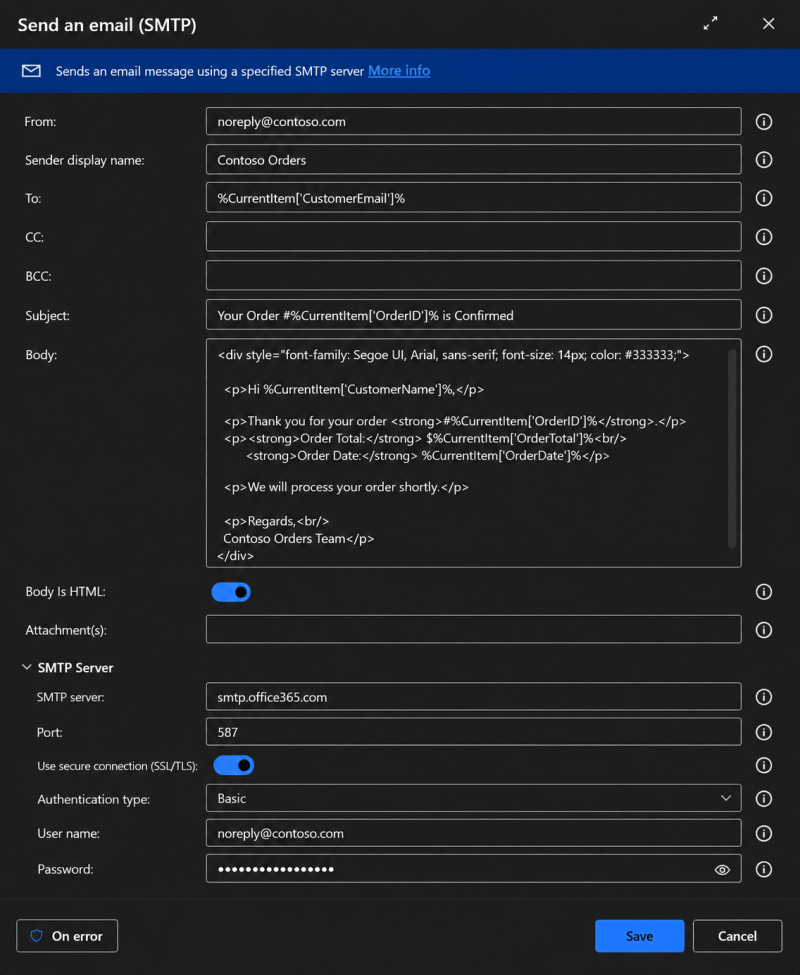800x975 pixels.
Task: Click the On error button
Action: 67,936
